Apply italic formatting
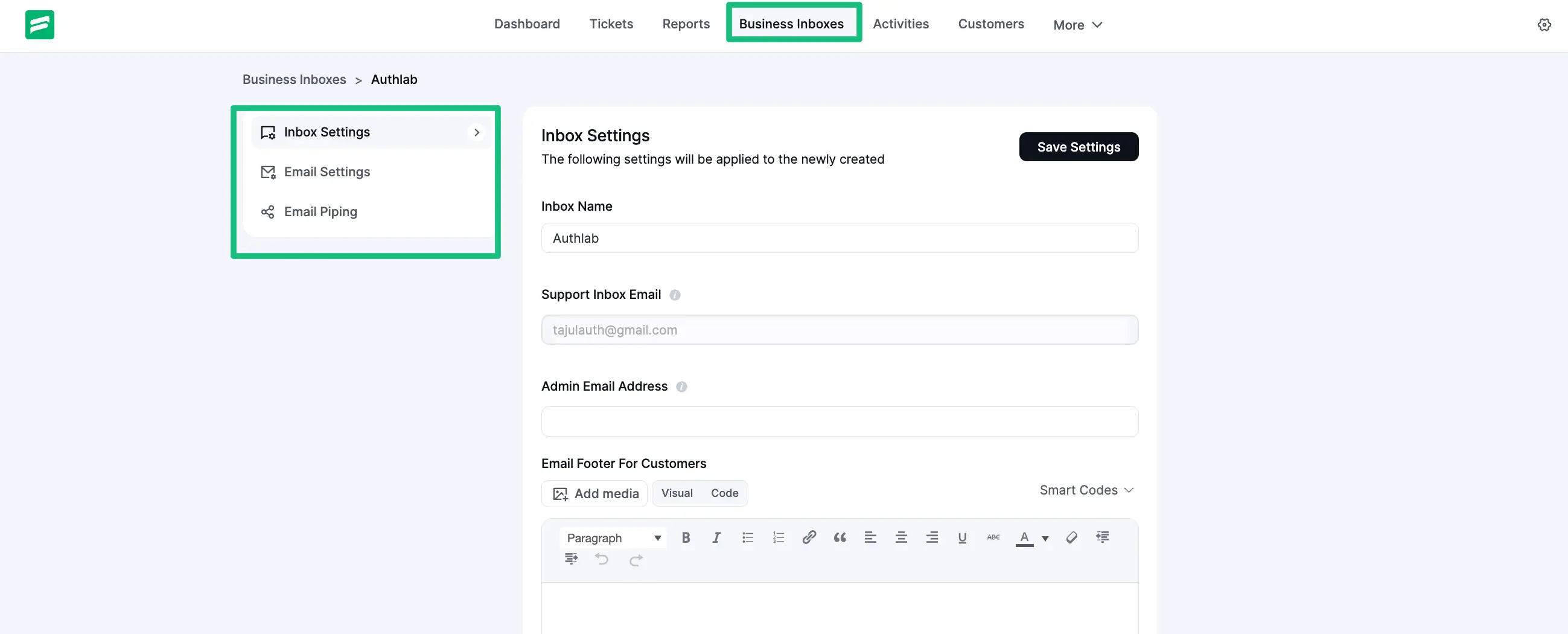The image size is (1568, 634). click(x=716, y=538)
